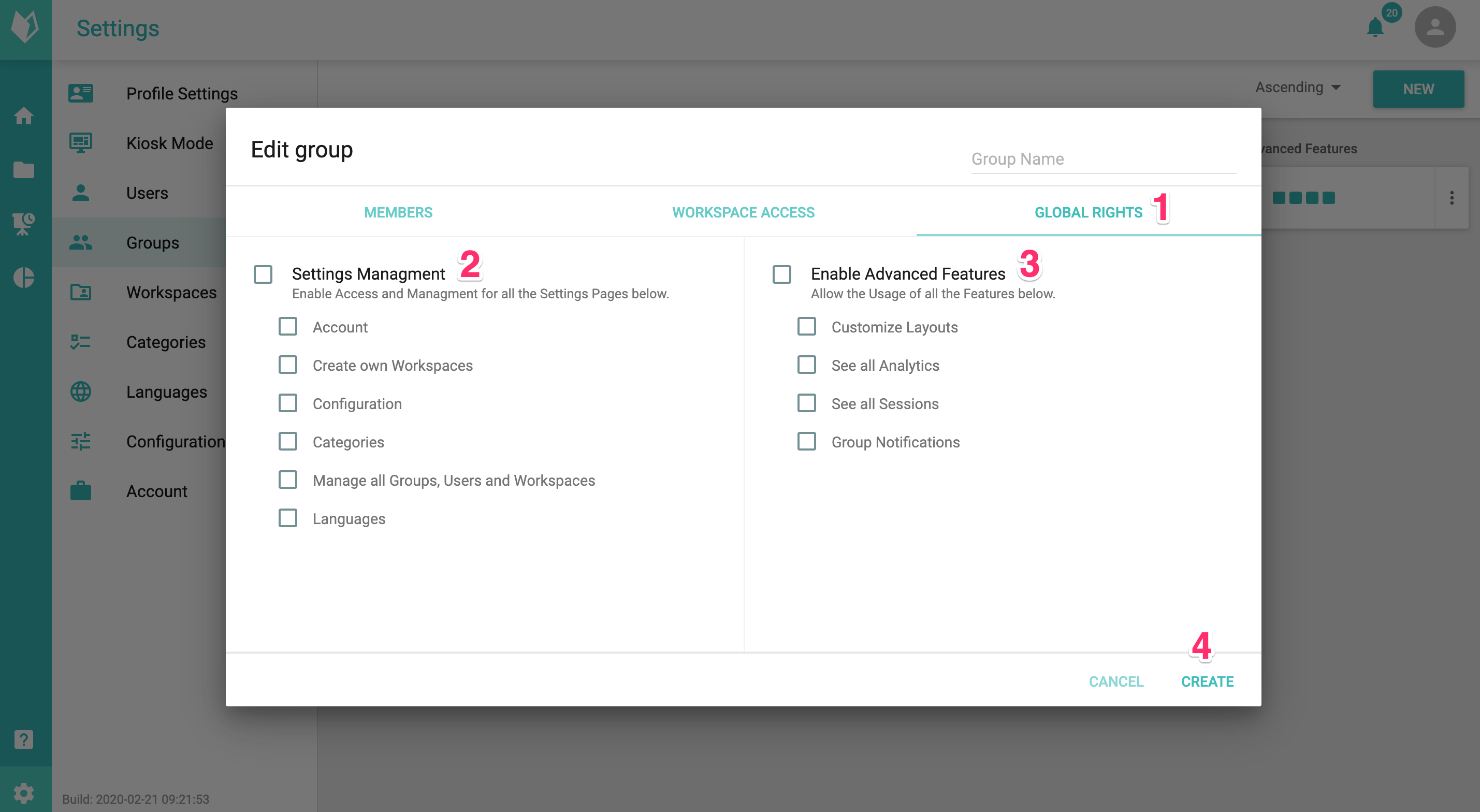The width and height of the screenshot is (1480, 812).
Task: Check Customize Layouts
Action: [x=807, y=326]
